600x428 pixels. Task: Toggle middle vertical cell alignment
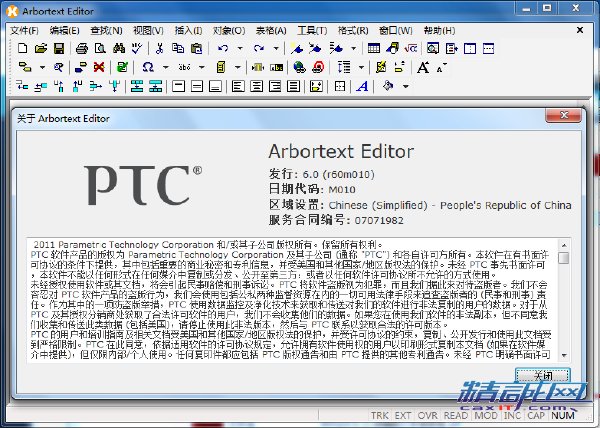197,86
